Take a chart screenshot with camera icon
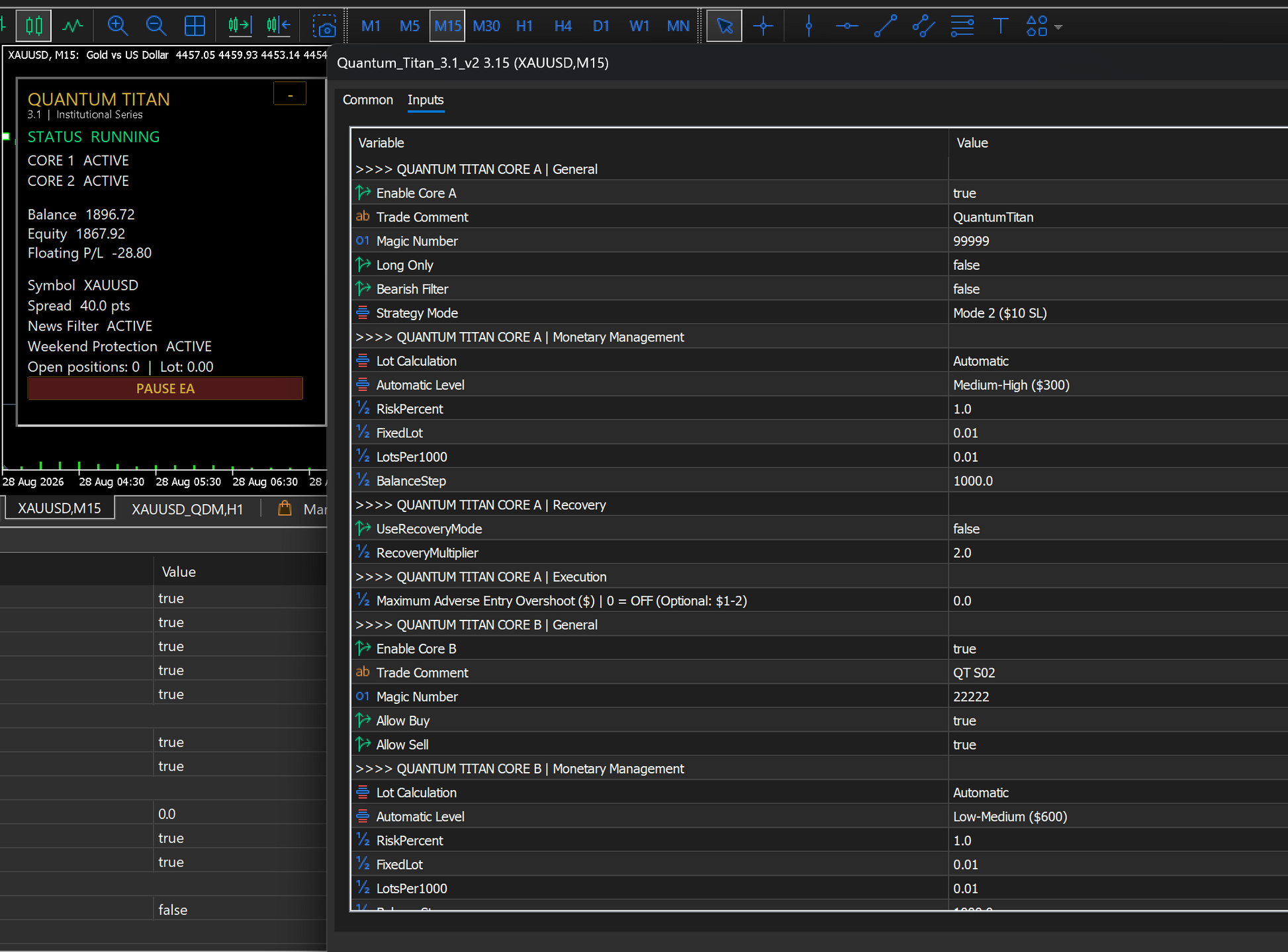The image size is (1288, 952). tap(324, 26)
